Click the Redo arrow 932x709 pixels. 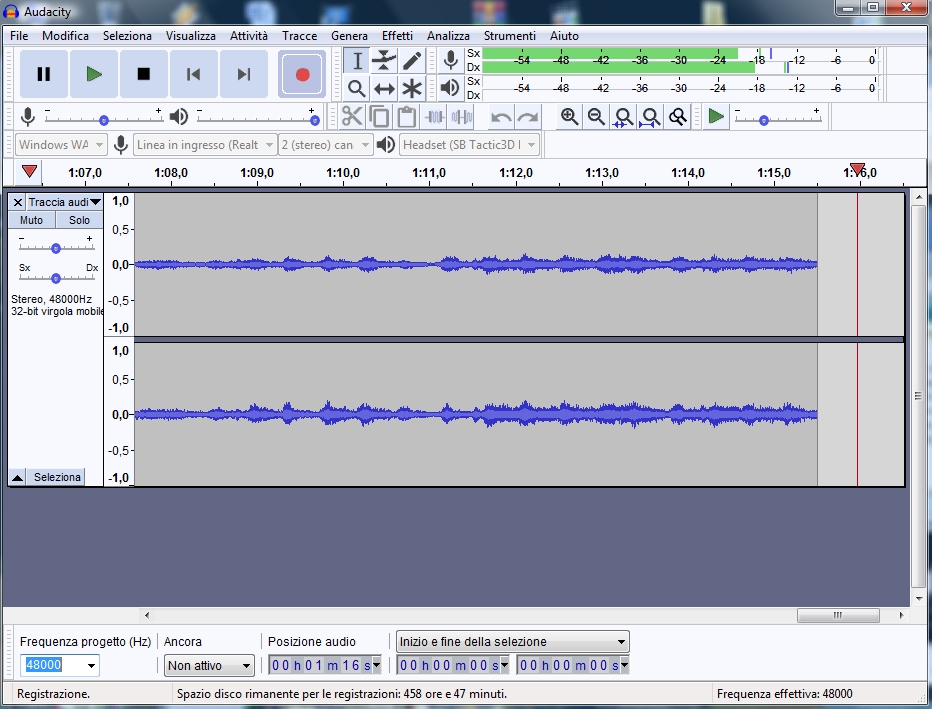[x=528, y=116]
